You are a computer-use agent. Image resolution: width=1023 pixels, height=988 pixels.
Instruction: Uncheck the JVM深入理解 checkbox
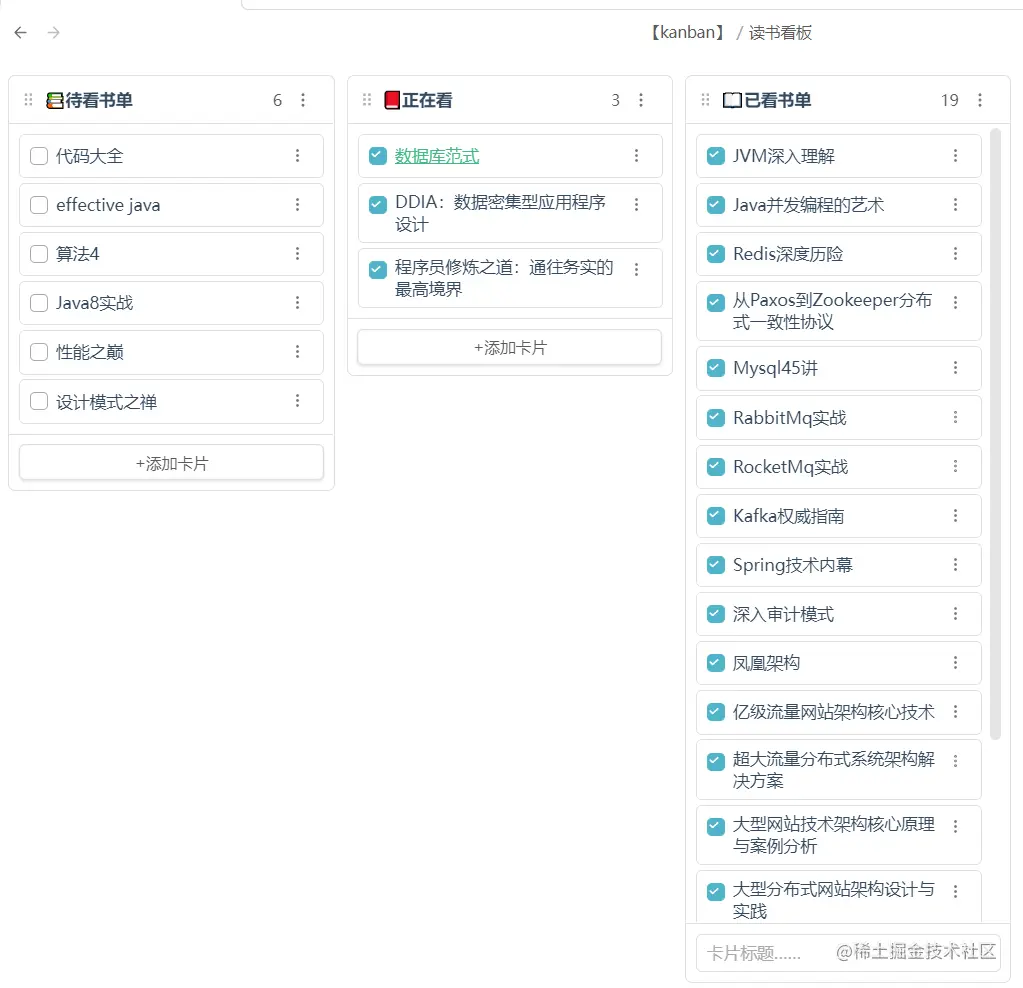coord(716,156)
